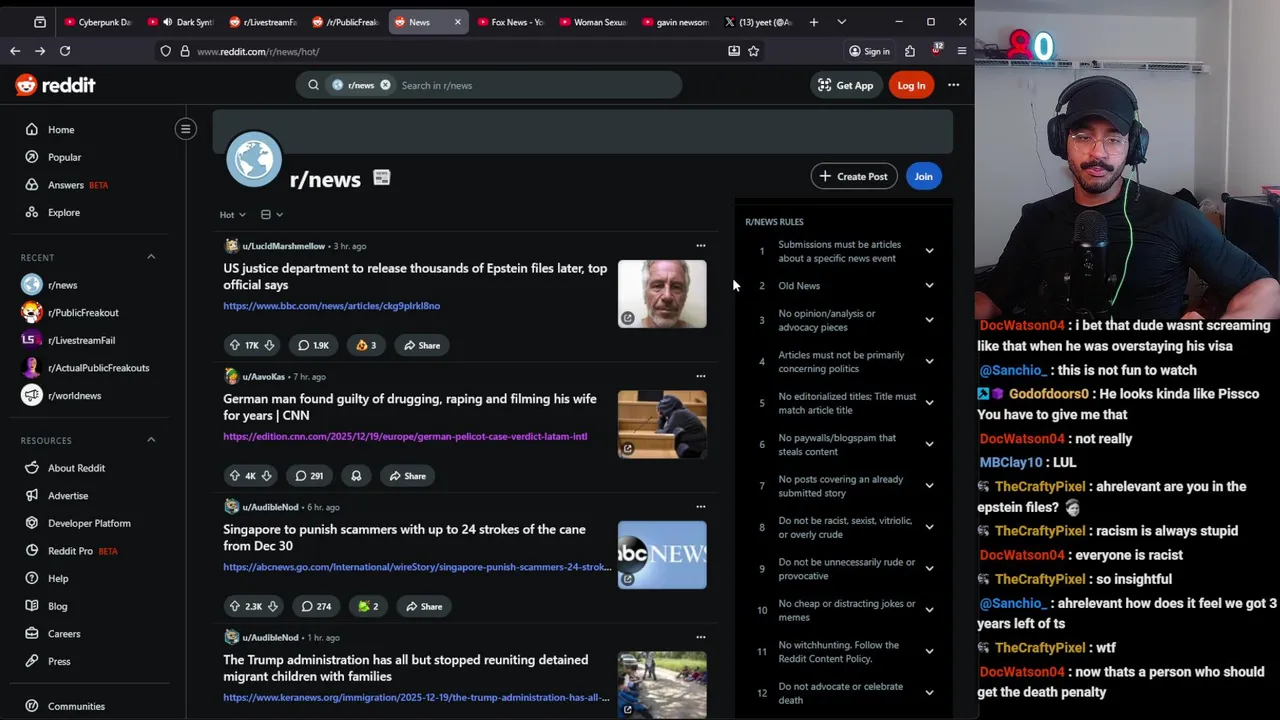Image resolution: width=1280 pixels, height=720 pixels.
Task: Click the Create Post button
Action: coord(853,176)
